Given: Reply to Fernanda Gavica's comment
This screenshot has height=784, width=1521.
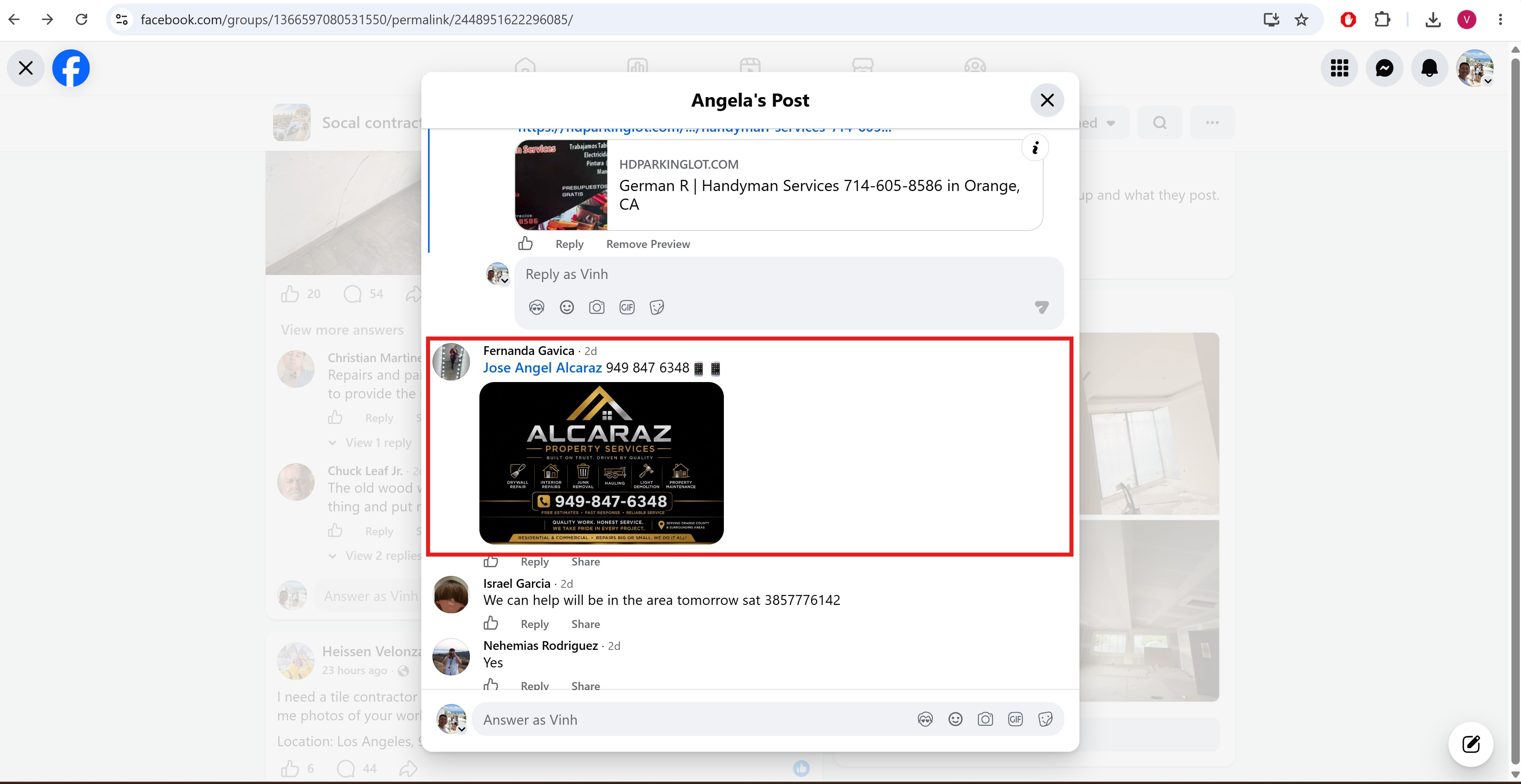Looking at the screenshot, I should 534,562.
